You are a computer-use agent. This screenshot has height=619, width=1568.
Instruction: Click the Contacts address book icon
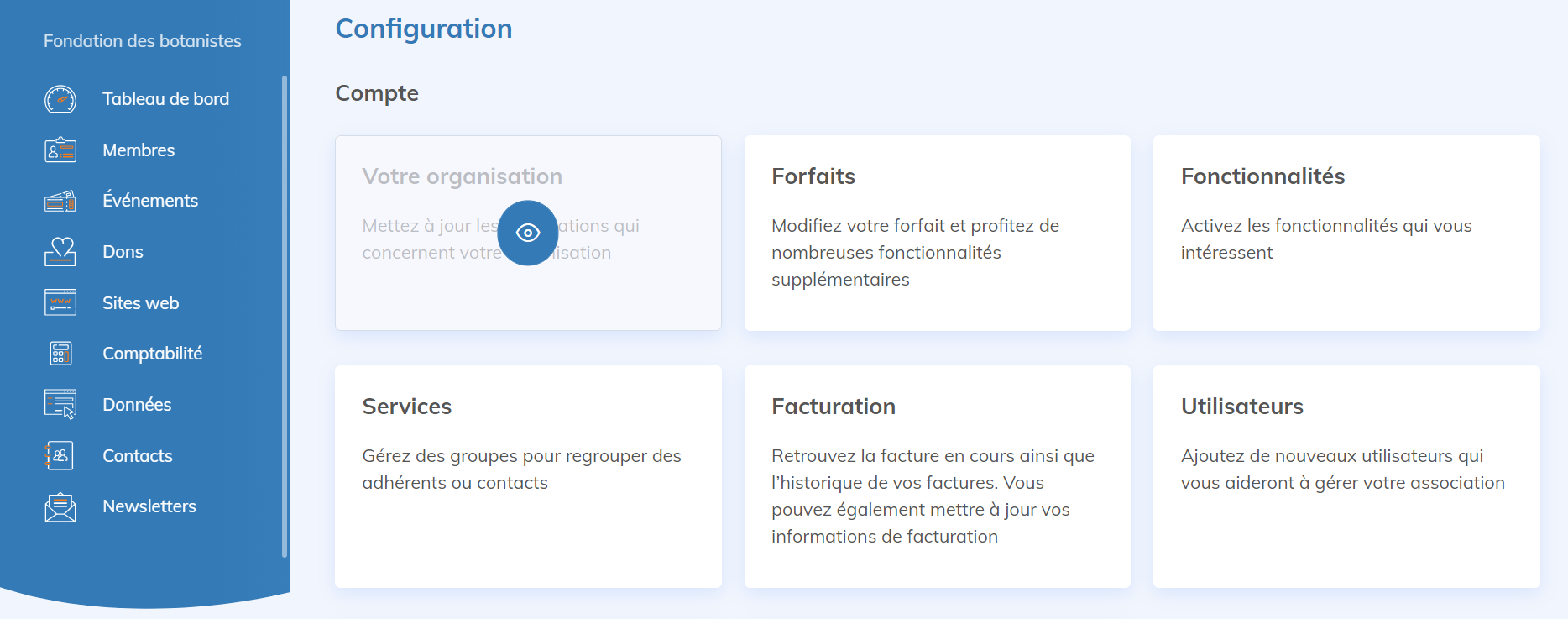tap(60, 455)
